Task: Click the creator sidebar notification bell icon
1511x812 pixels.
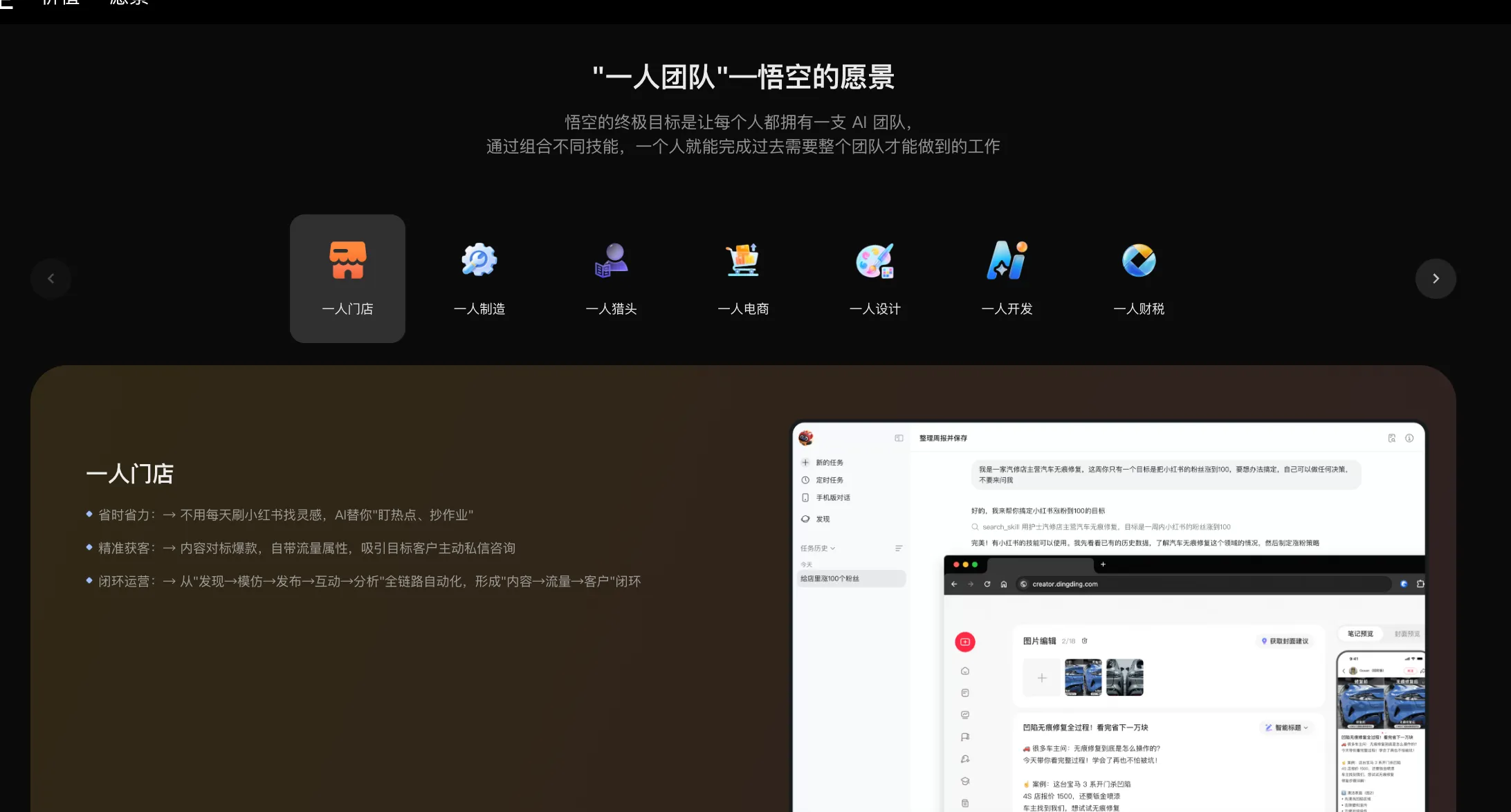Action: (x=965, y=759)
